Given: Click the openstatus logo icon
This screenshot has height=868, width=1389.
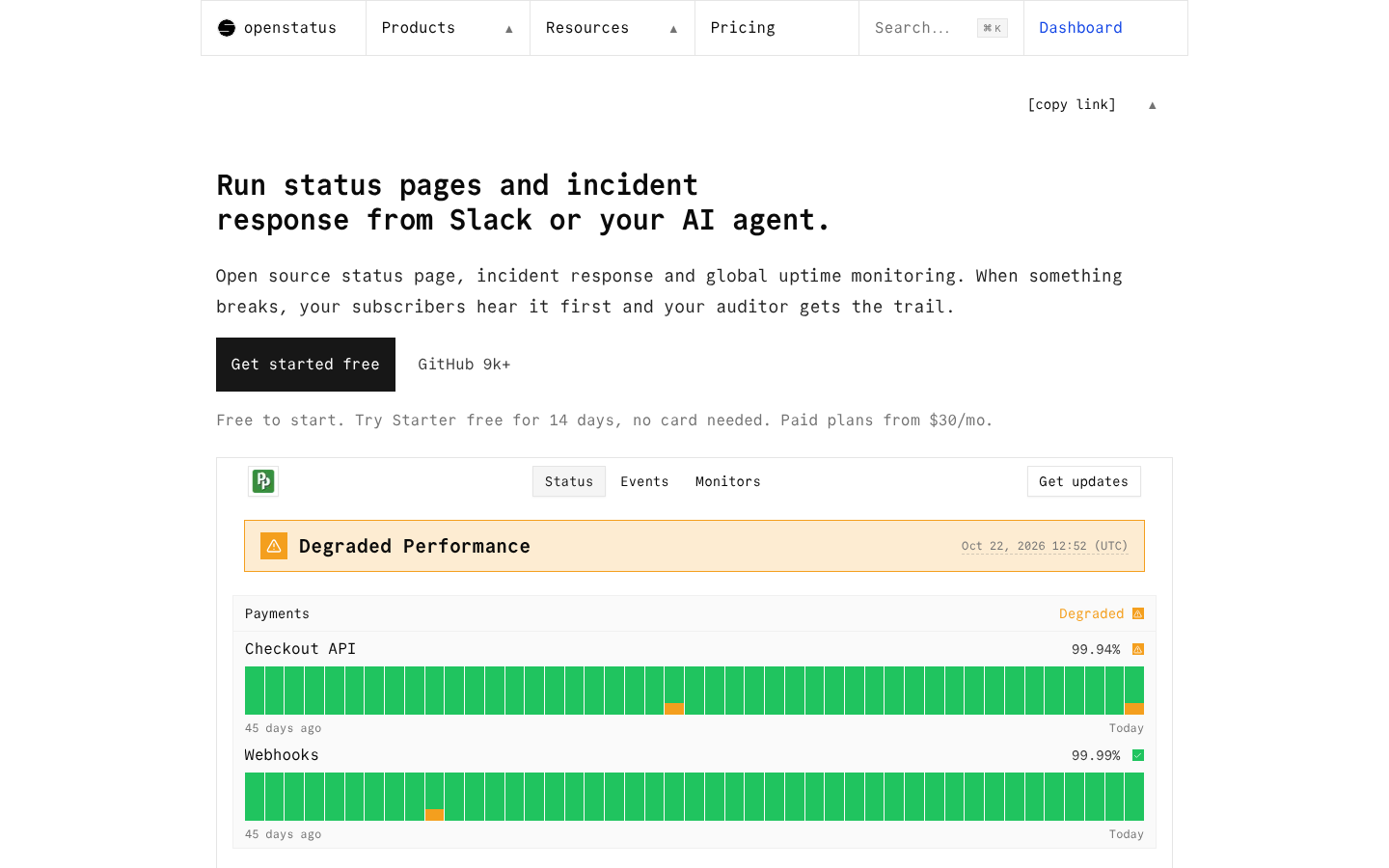Looking at the screenshot, I should (x=227, y=28).
